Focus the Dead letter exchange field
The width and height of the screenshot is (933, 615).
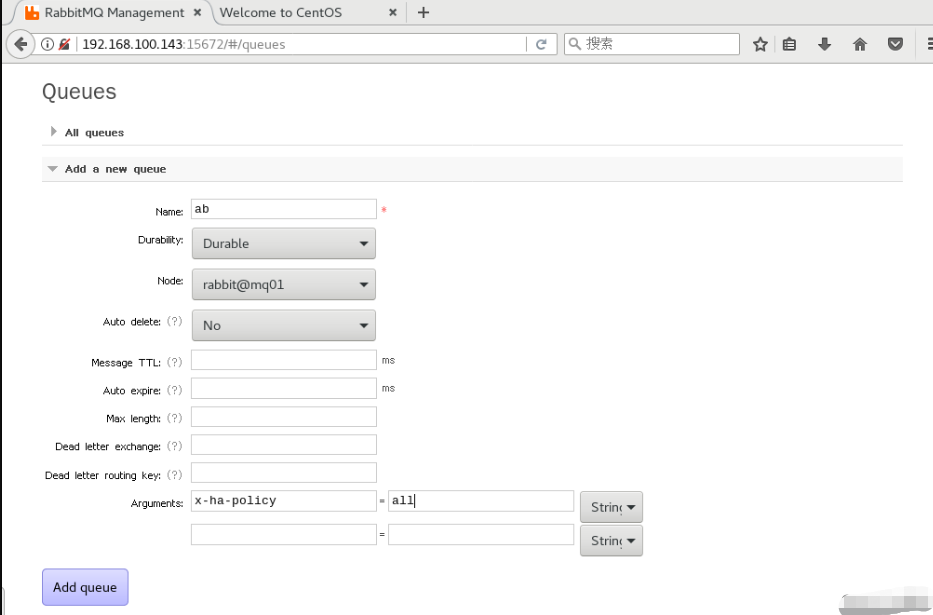coord(284,444)
